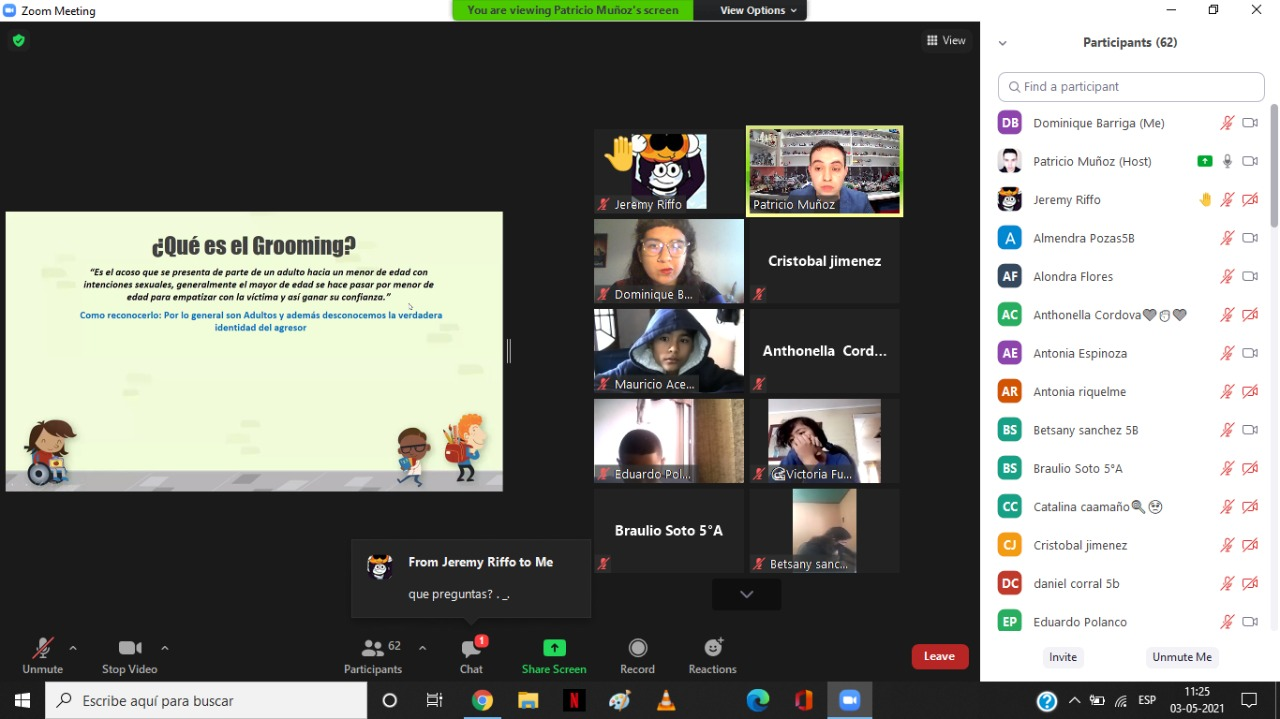
Task: Click the Share Screen icon
Action: pos(554,648)
